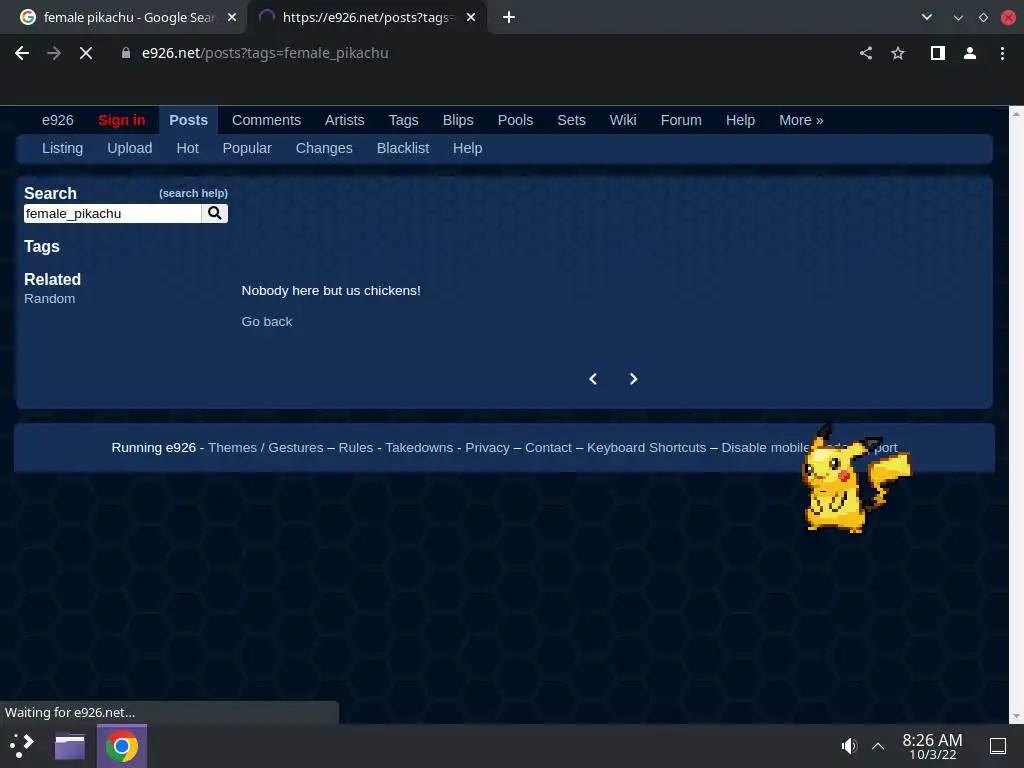Open the Upload subnav link
The height and width of the screenshot is (768, 1024).
130,148
